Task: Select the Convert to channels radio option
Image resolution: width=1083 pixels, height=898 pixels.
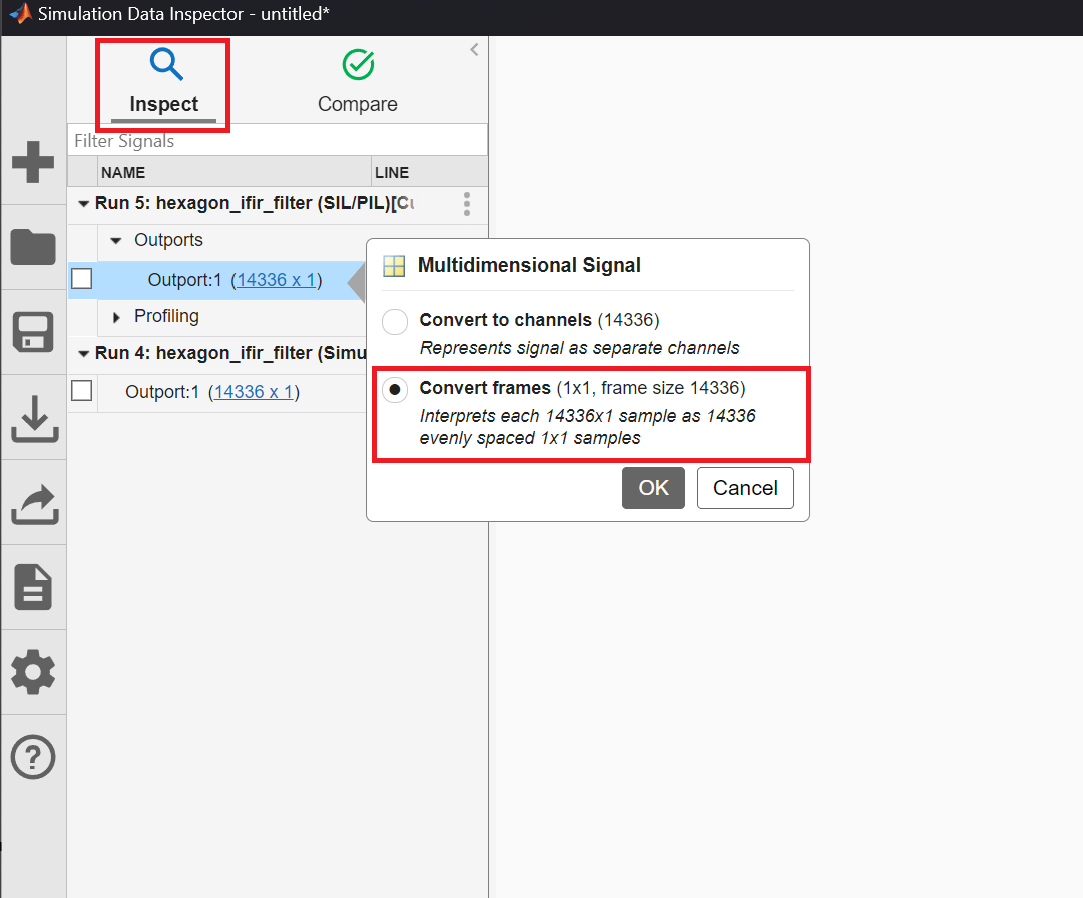Action: pos(395,322)
